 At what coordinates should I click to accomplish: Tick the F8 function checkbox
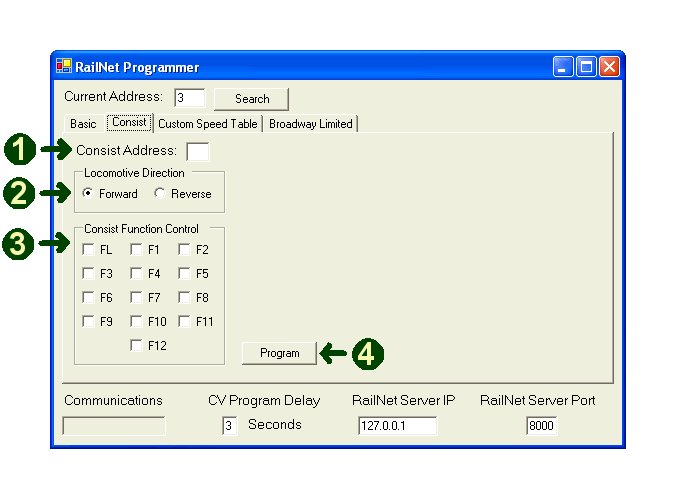click(x=184, y=297)
